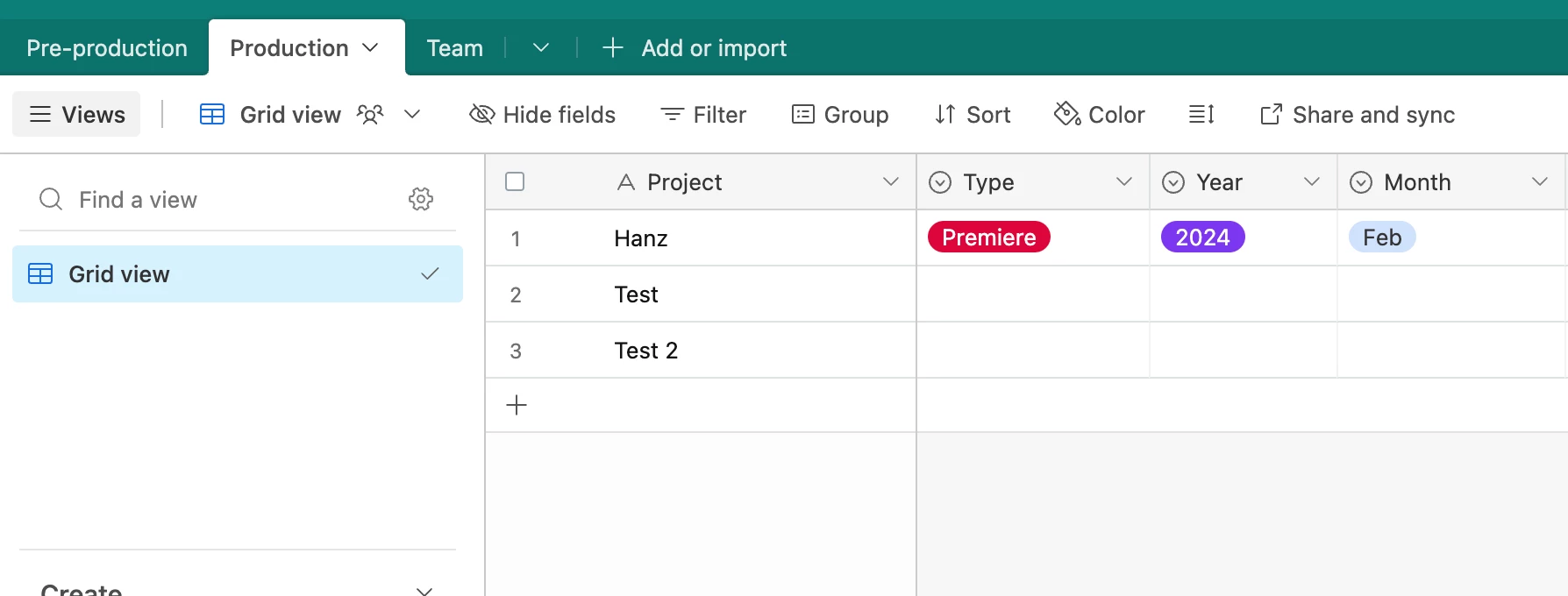Open the view settings gear icon
This screenshot has height=596, width=1568.
coord(421,199)
